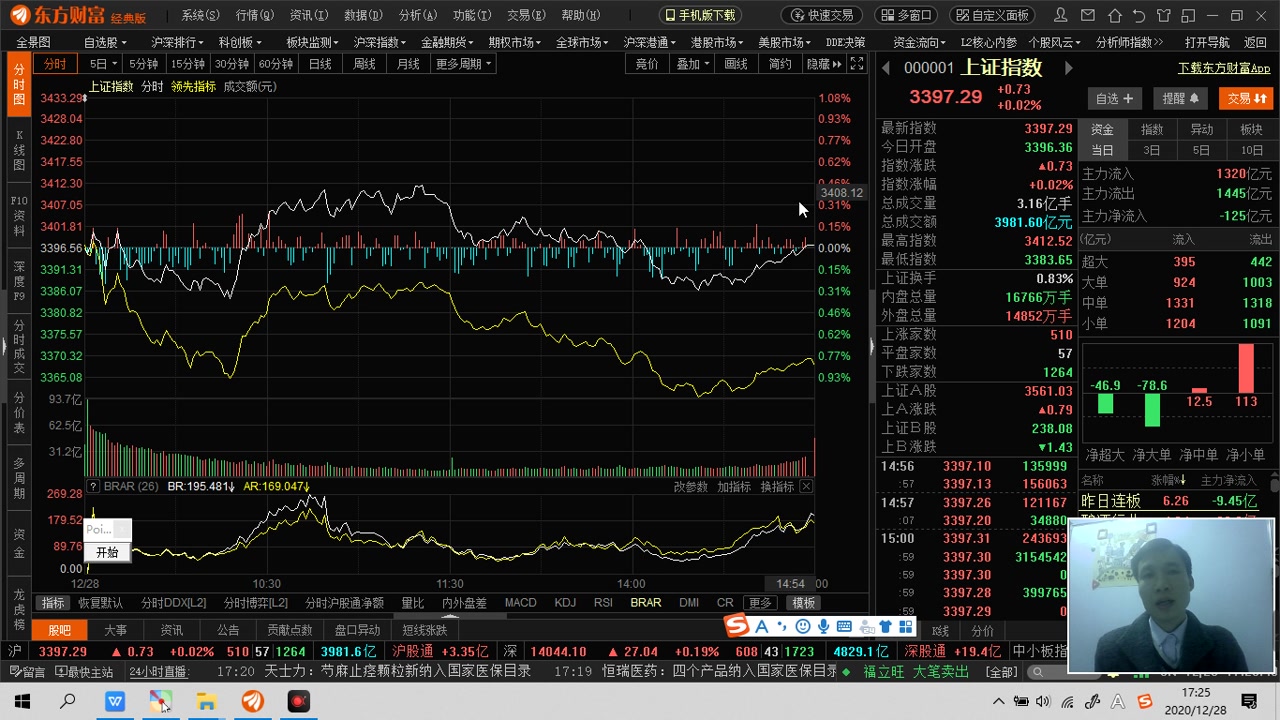The image size is (1280, 720).
Task: Open the skin (shirt) icon
Action: [x=1162, y=16]
